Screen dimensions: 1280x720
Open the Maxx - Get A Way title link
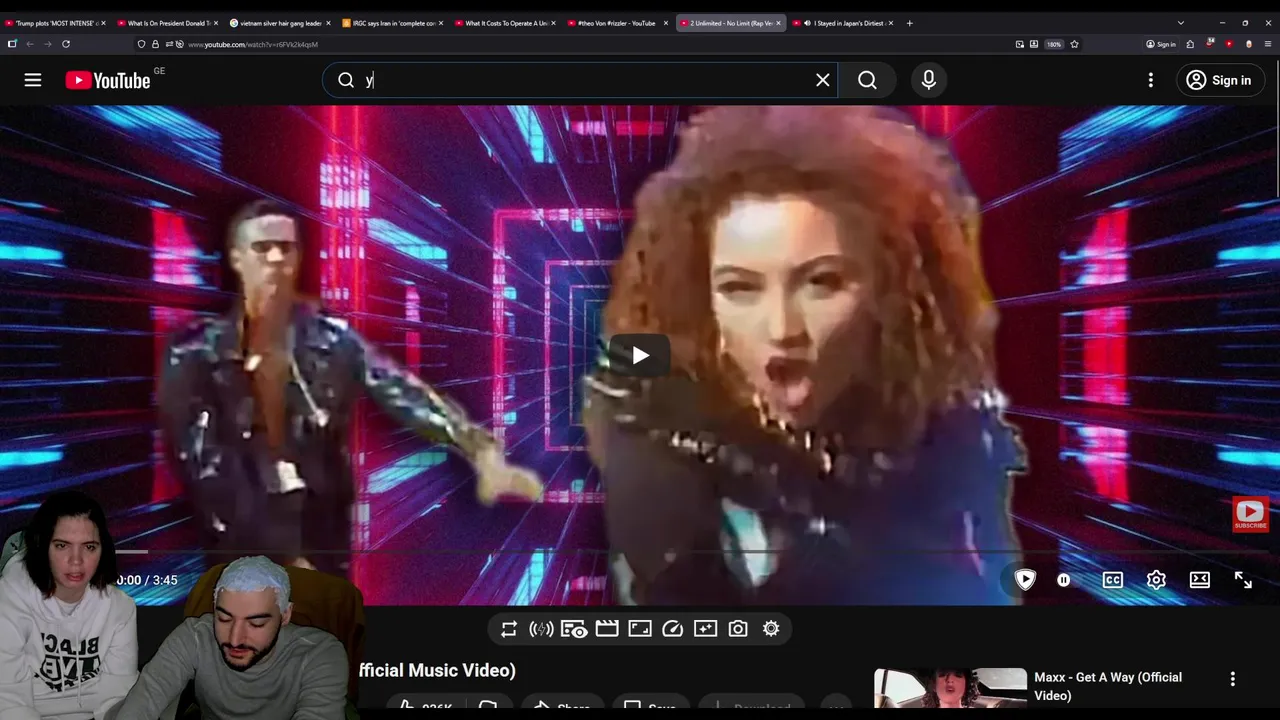click(1108, 686)
